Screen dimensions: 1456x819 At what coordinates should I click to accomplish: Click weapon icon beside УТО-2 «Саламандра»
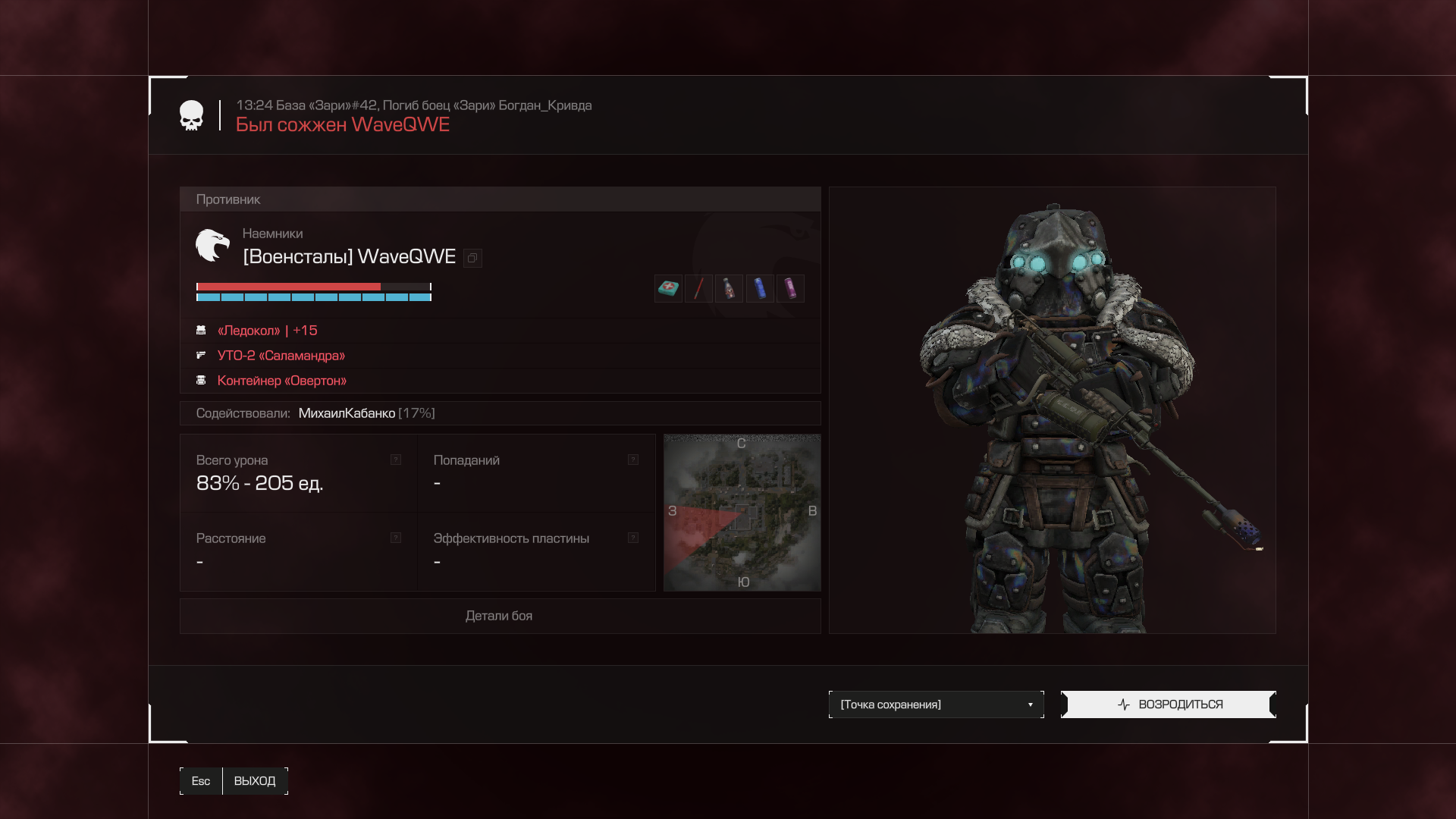201,355
